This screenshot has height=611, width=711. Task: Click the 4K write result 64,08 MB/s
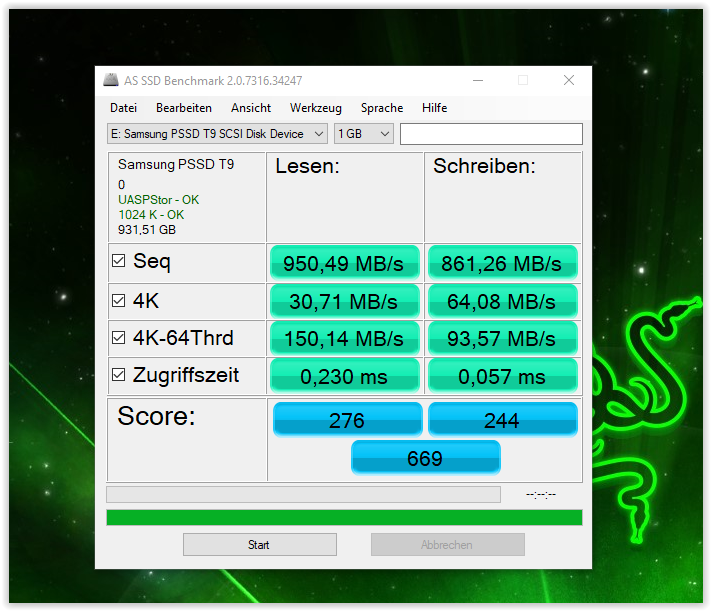[x=502, y=301]
